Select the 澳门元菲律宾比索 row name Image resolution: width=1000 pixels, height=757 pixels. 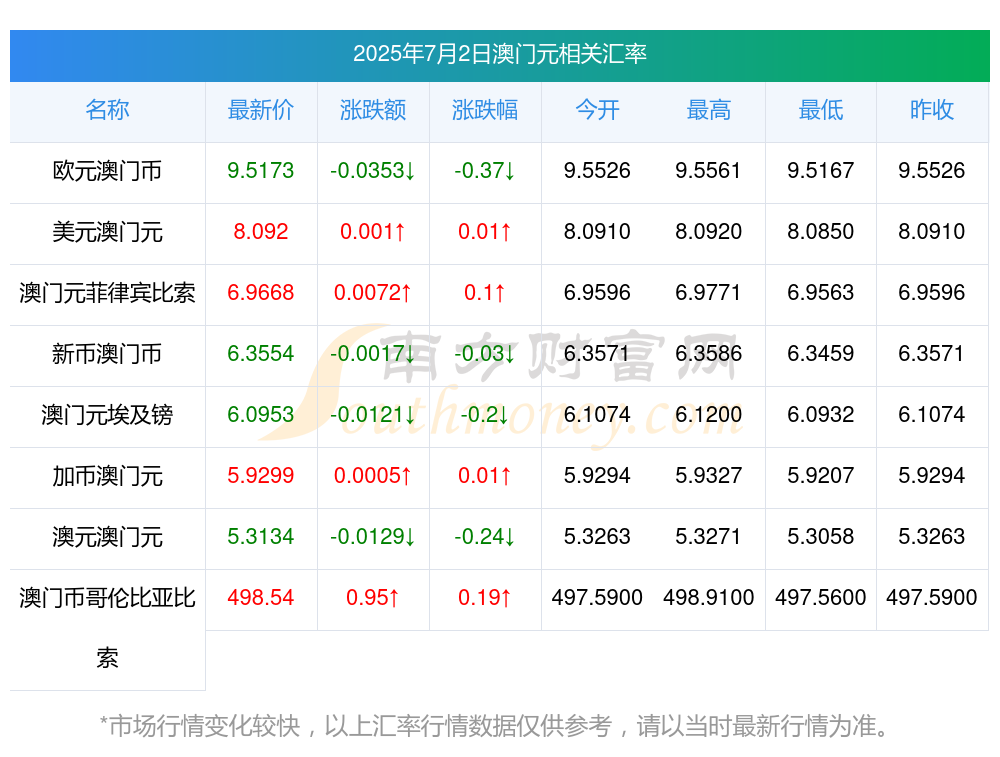pos(107,293)
